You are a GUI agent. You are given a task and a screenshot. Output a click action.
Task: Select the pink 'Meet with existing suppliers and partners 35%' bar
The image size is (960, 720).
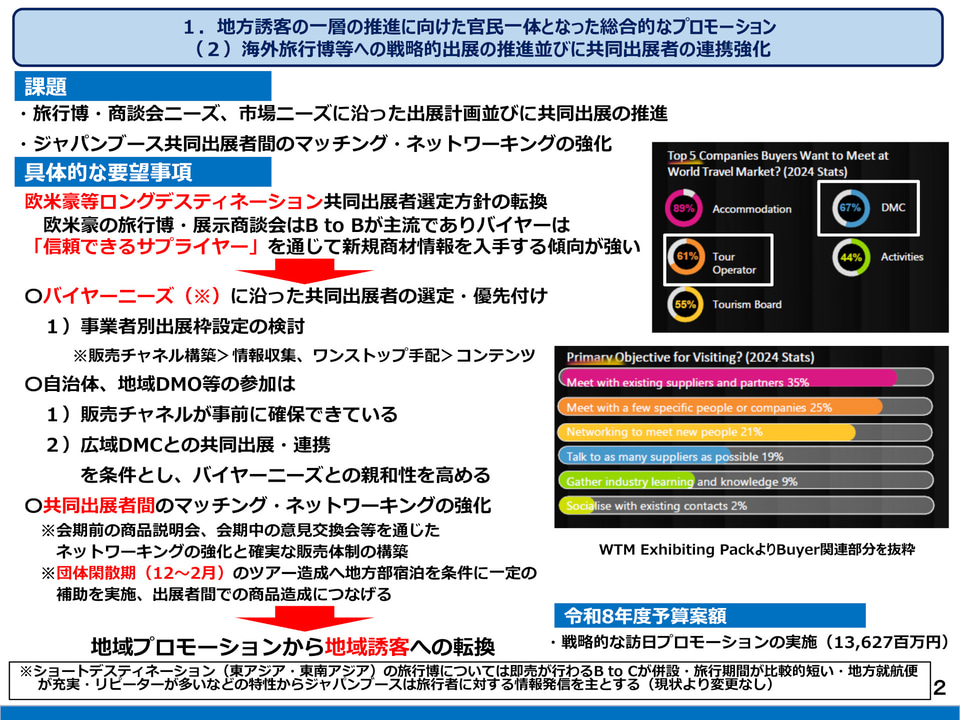746,378
